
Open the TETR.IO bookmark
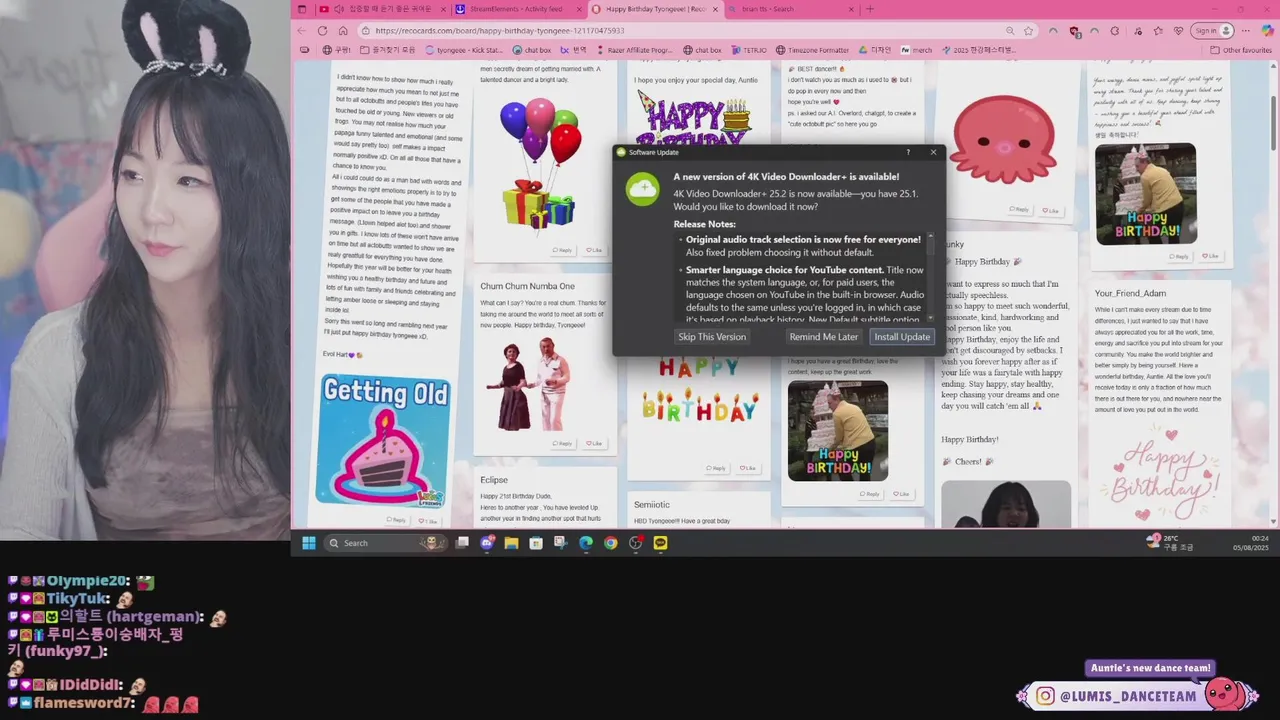coord(749,50)
